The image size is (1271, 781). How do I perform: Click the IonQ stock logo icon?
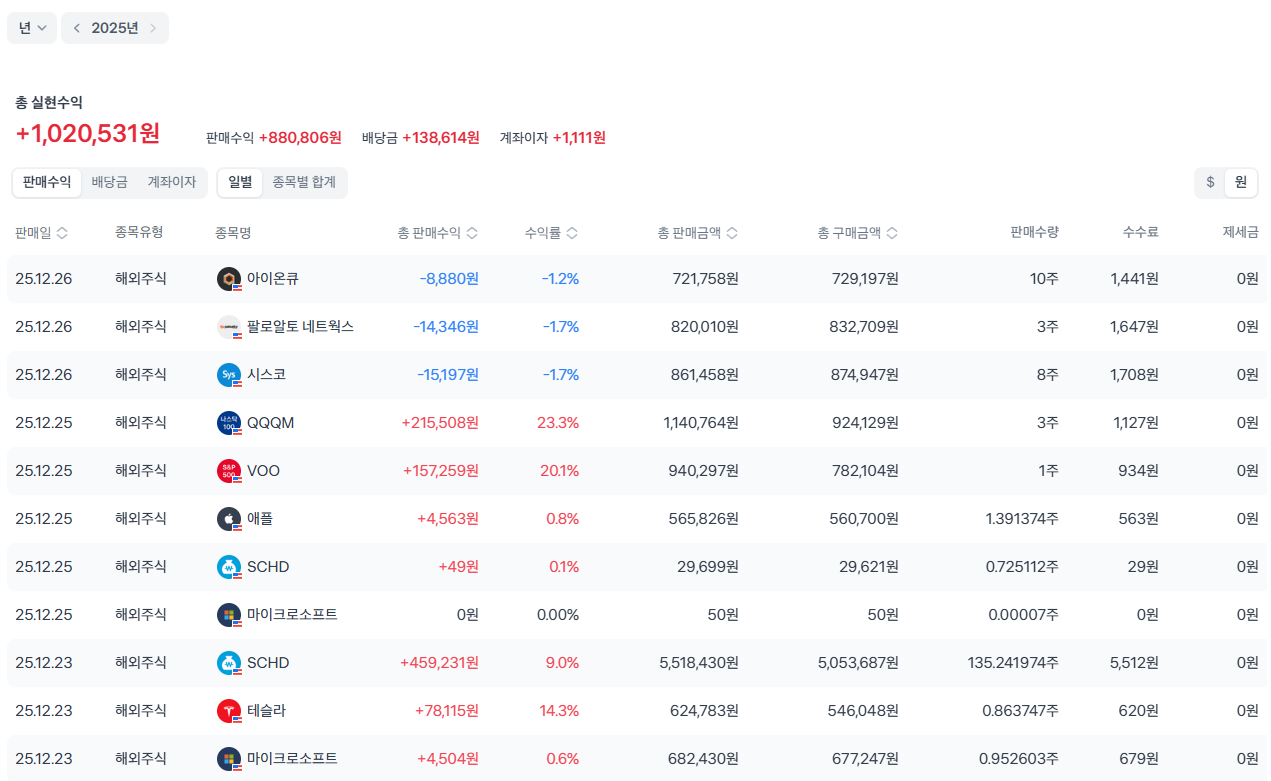229,279
